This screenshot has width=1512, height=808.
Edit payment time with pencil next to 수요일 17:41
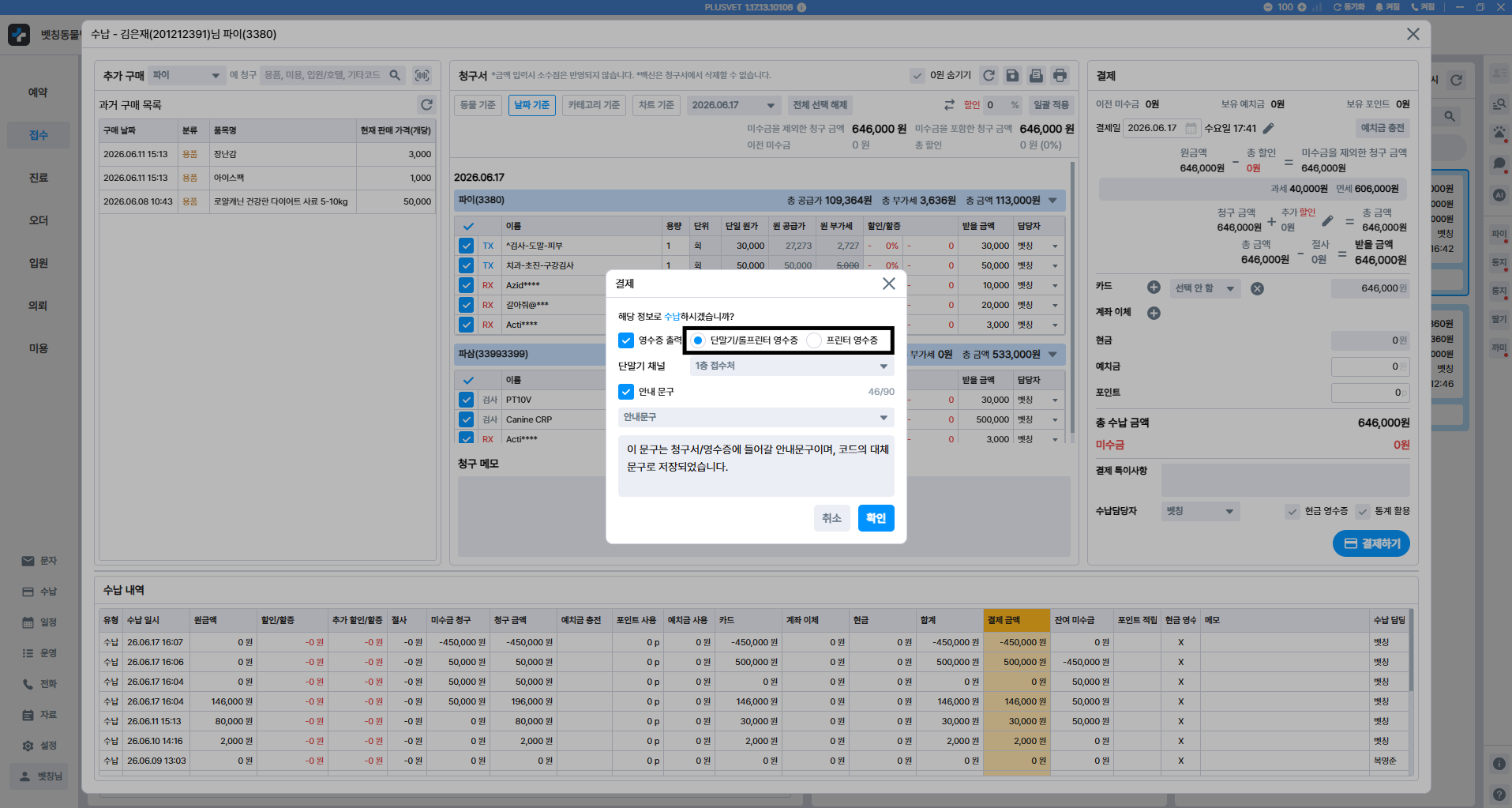pos(1268,128)
